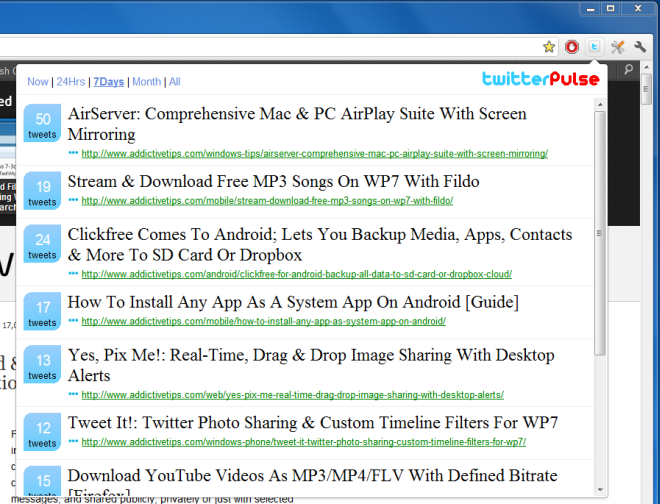
Task: Open the TwitterPulse extension icon in toolbar
Action: pos(595,47)
